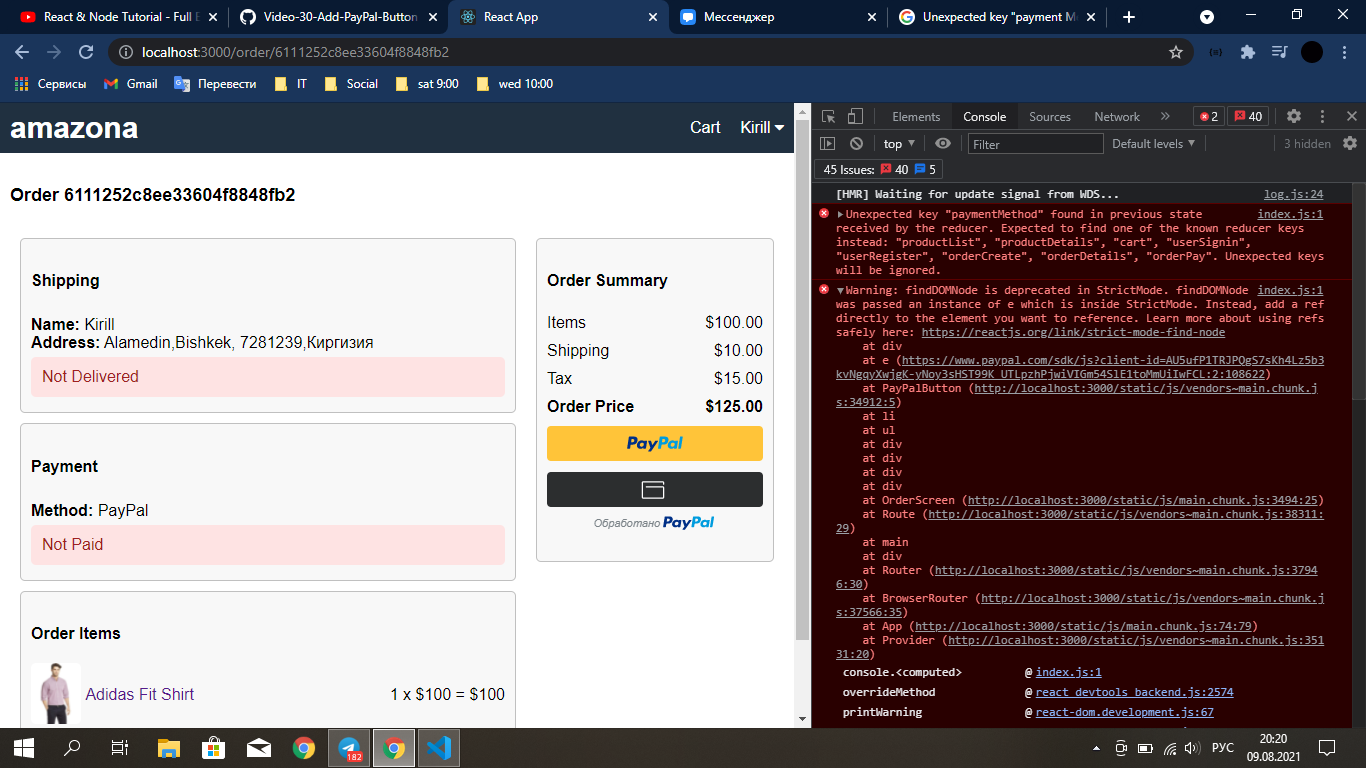Expand the Unexpected key paymentMethod error
Image resolution: width=1366 pixels, height=768 pixels.
(841, 214)
